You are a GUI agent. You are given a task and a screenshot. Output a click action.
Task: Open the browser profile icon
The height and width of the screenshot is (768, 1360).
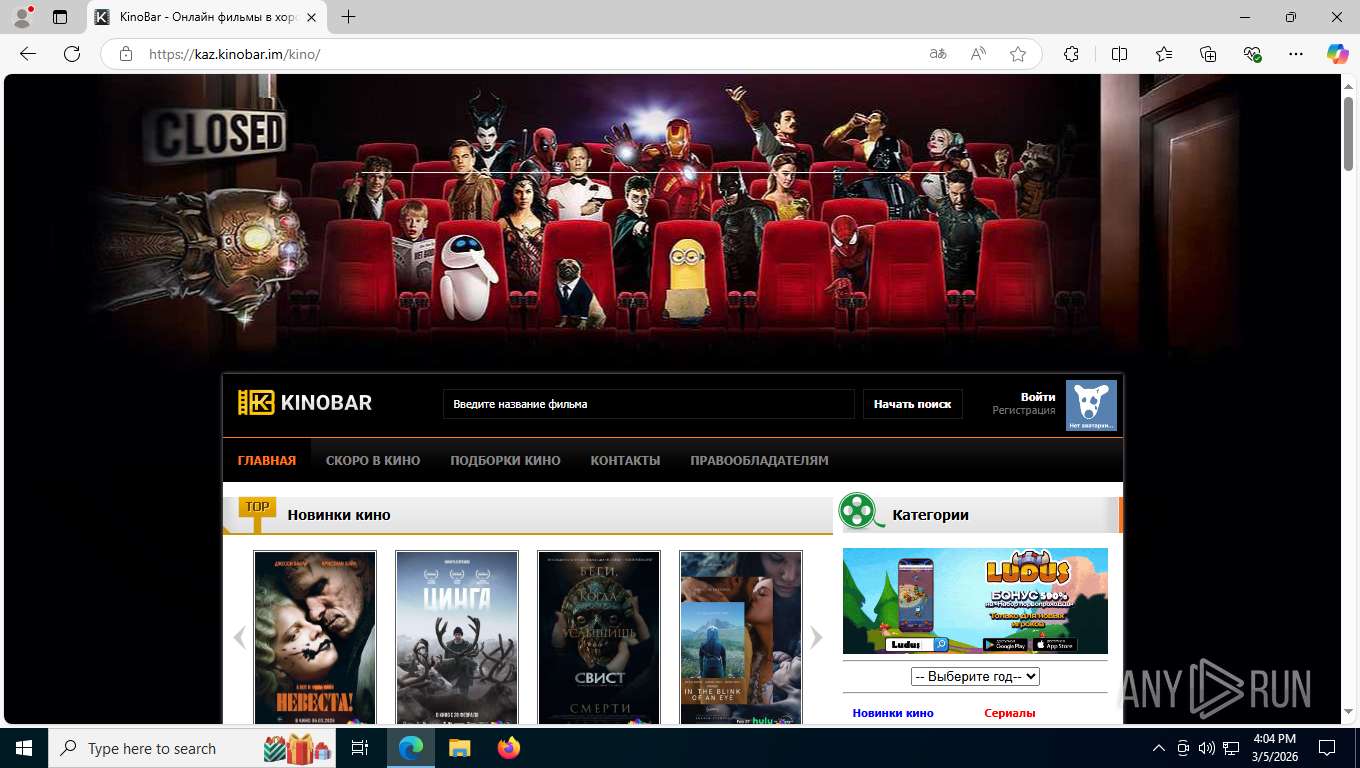[22, 17]
